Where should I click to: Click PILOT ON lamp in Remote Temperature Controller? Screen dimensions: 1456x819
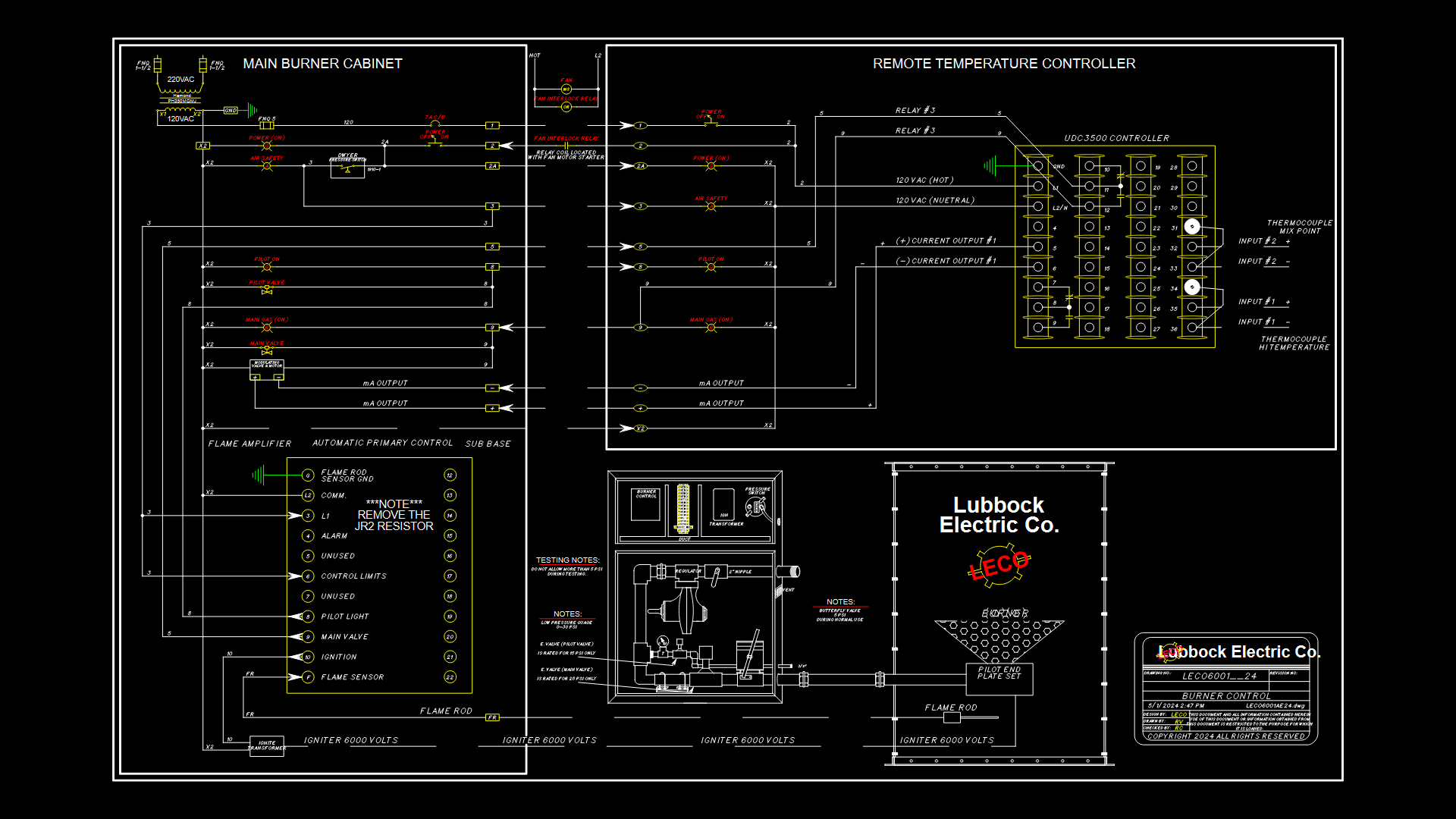711,267
